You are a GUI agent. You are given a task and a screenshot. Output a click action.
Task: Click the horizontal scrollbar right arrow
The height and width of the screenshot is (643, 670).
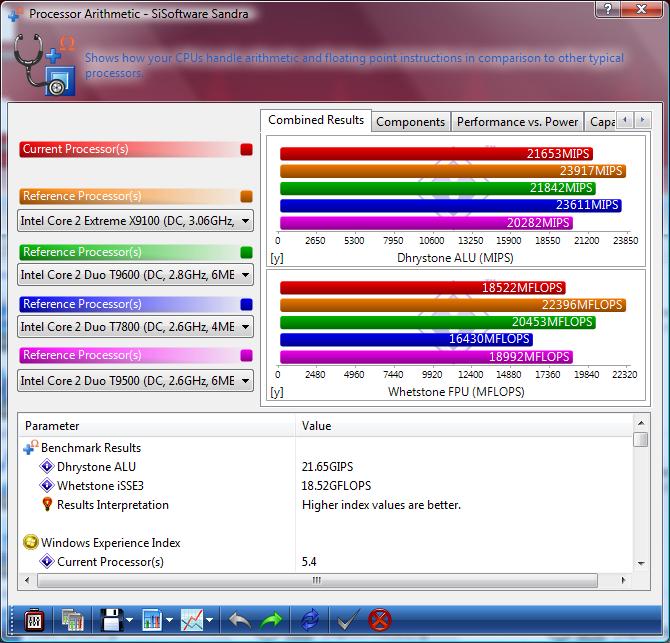pos(623,580)
